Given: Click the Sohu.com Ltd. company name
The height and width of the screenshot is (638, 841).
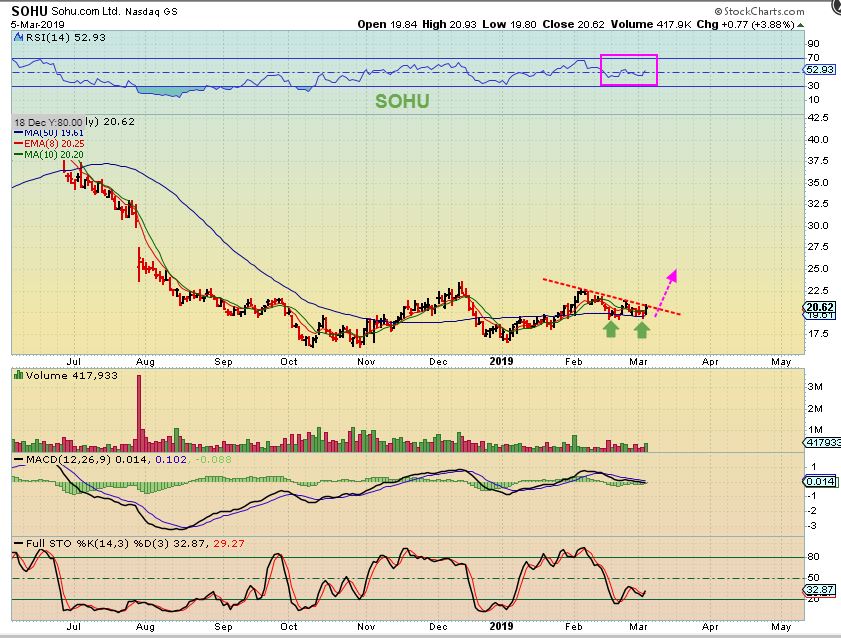Looking at the screenshot, I should (x=86, y=11).
